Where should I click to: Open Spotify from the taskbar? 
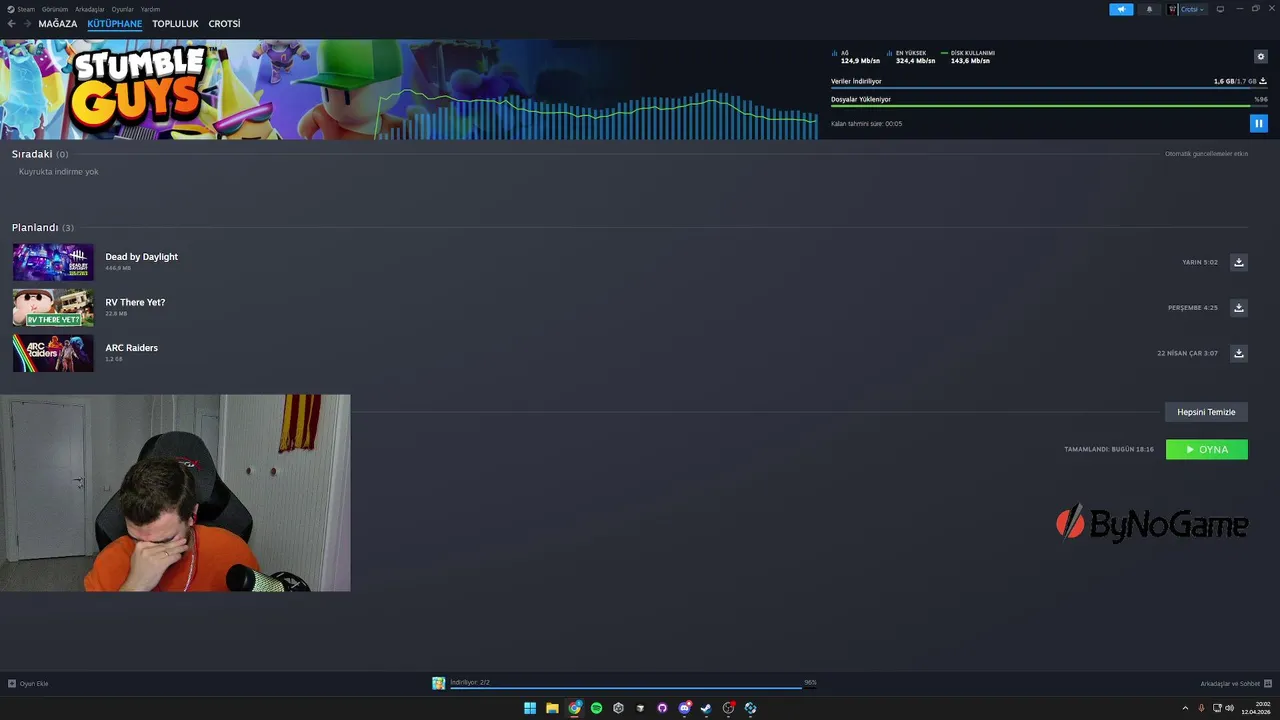[597, 708]
